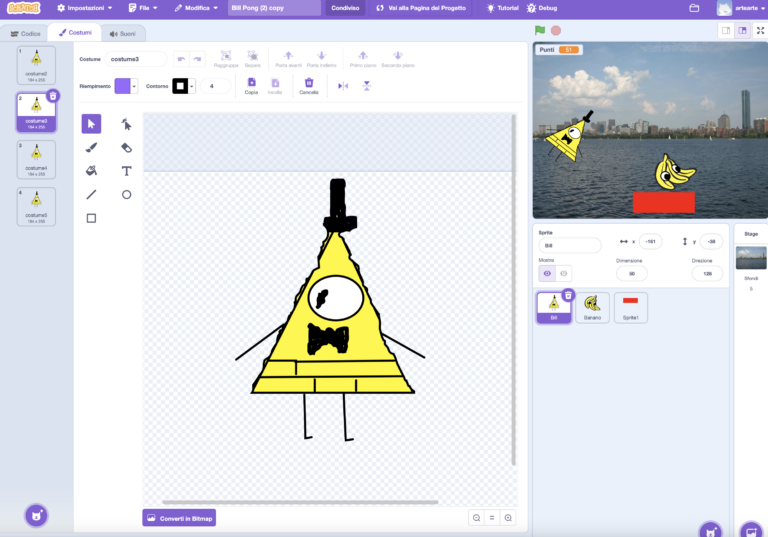
Task: Zoom in the costume canvas
Action: click(508, 518)
